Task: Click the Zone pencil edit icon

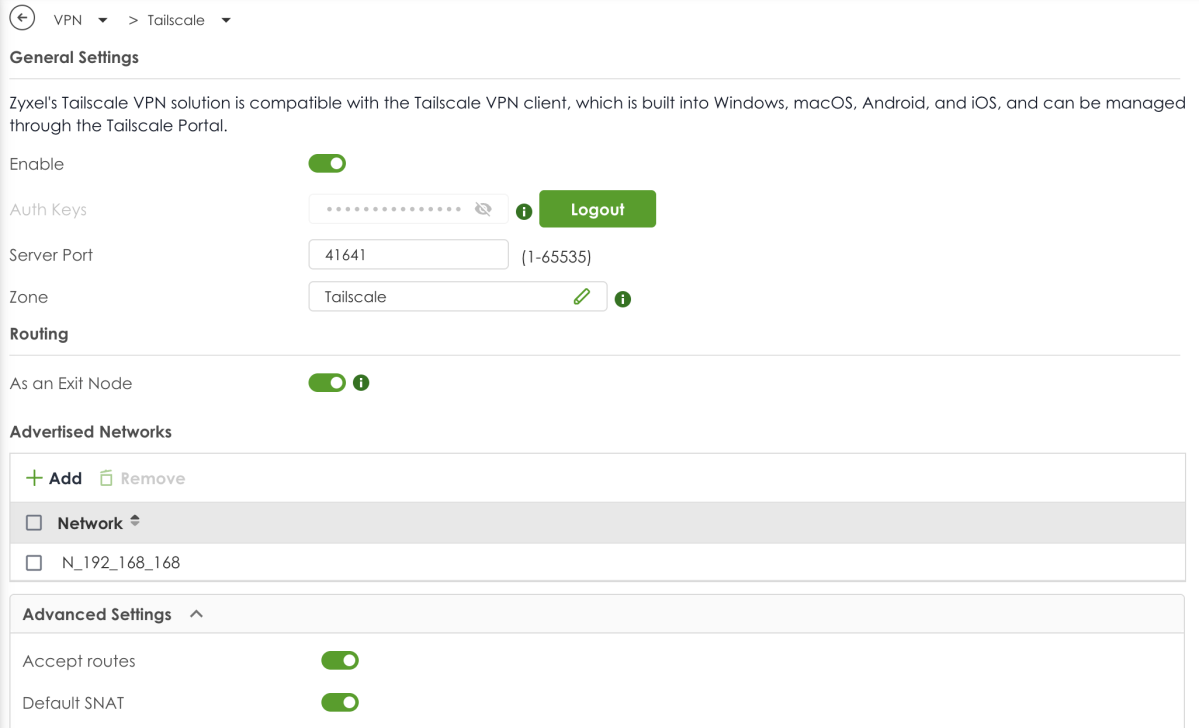Action: coord(582,296)
